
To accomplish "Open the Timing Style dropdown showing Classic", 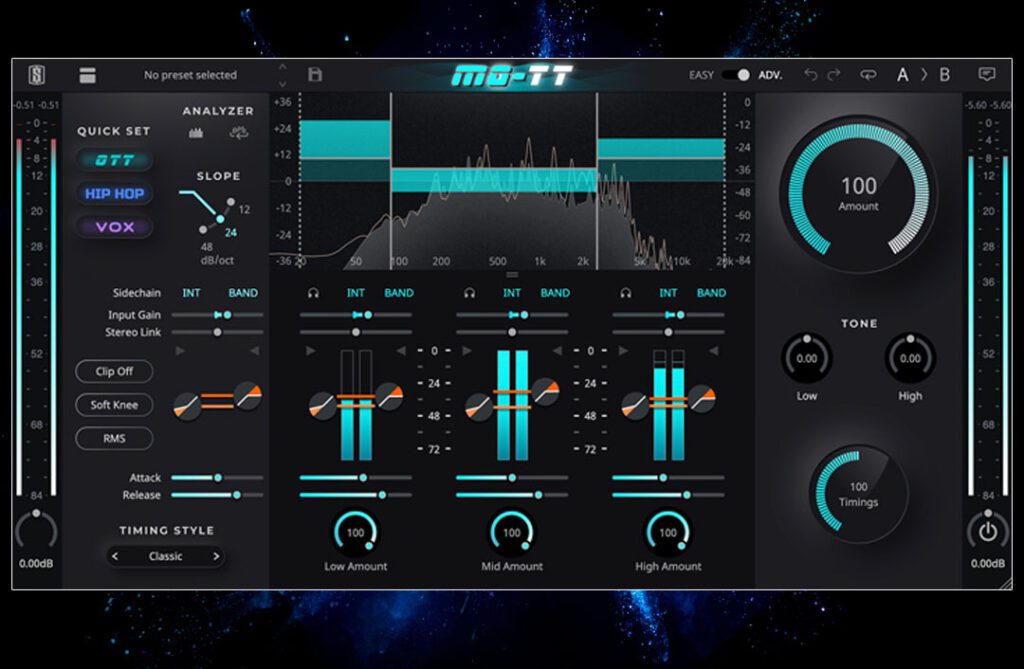I will 165,556.
